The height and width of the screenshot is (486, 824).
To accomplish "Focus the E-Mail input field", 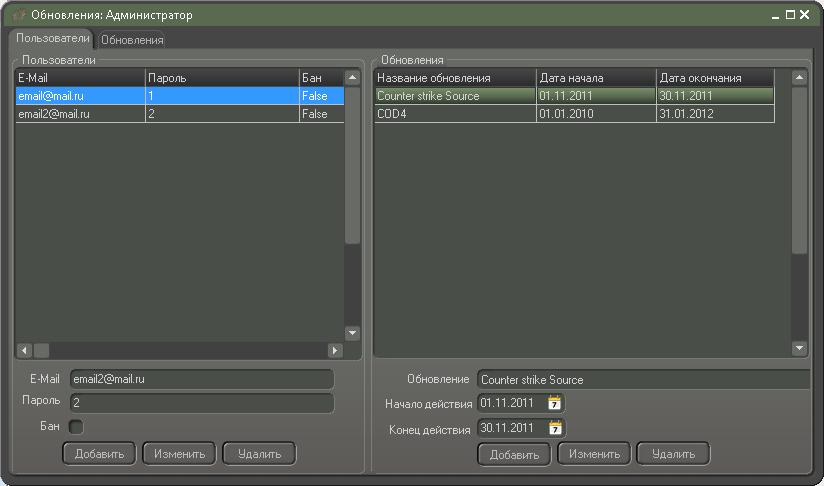I will click(x=202, y=379).
